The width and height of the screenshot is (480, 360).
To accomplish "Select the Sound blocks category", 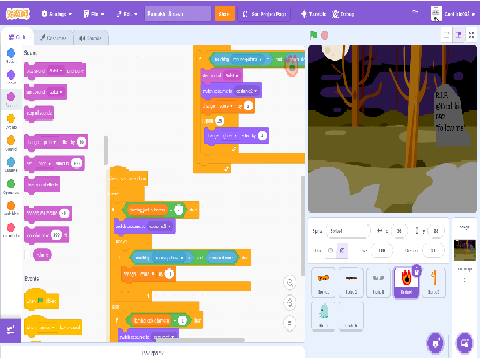I will pyautogui.click(x=11, y=99).
